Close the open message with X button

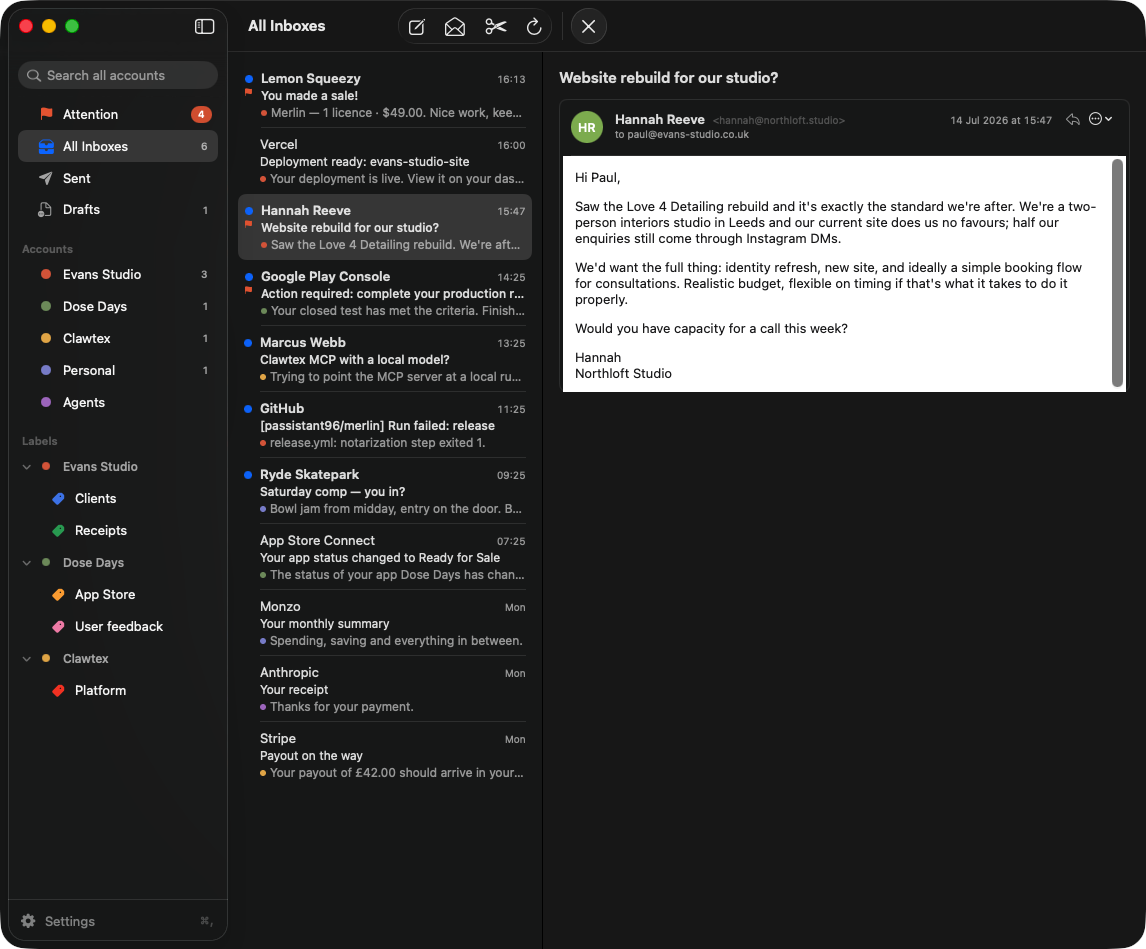588,27
